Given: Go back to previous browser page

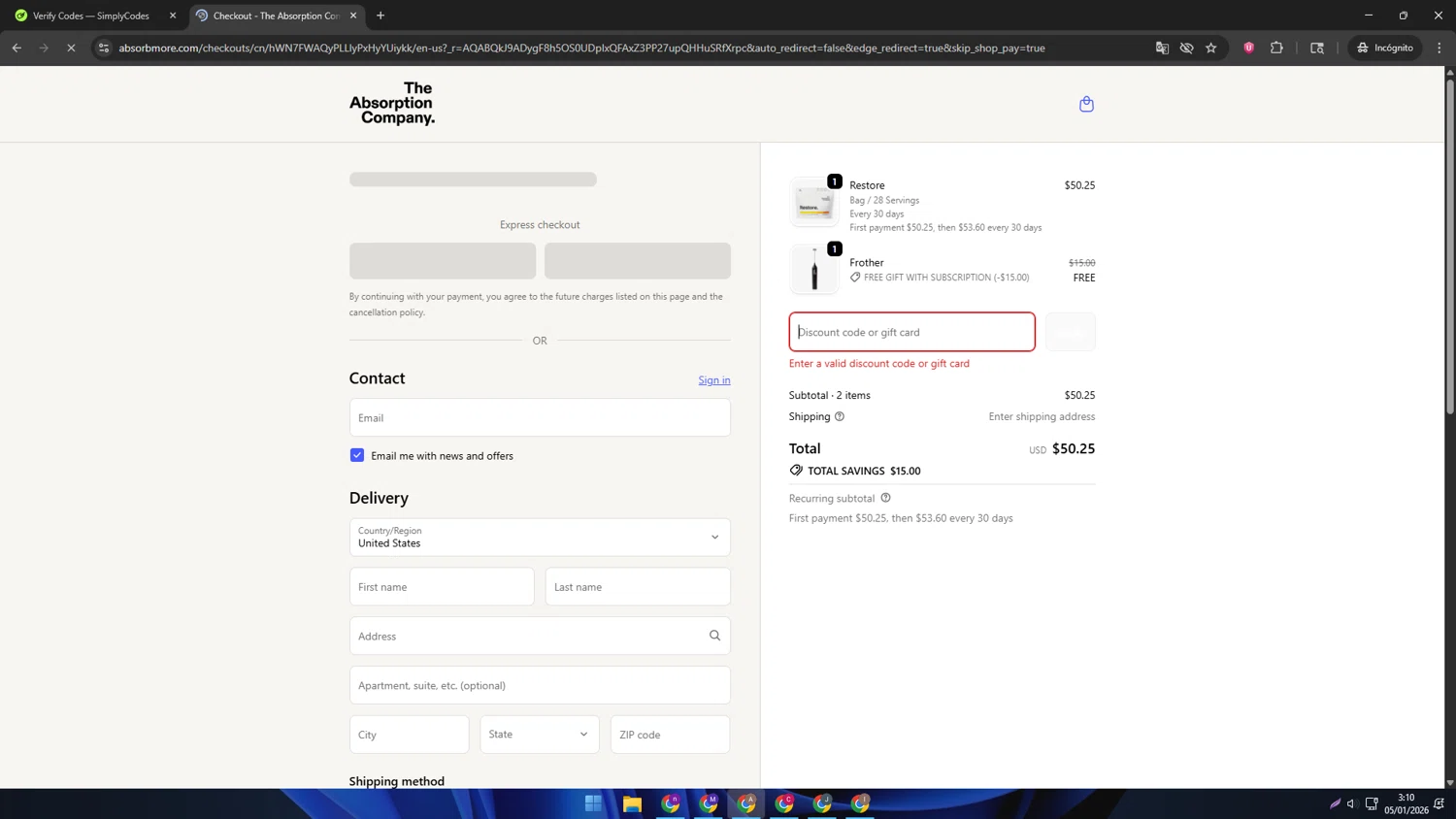Looking at the screenshot, I should (x=17, y=48).
